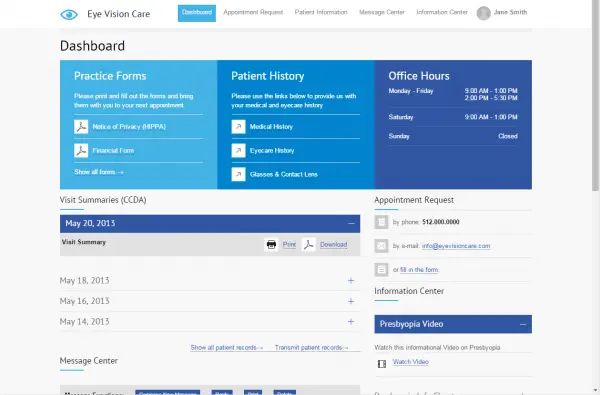
Task: Click the form icon beside fill in the form
Action: [x=381, y=270]
